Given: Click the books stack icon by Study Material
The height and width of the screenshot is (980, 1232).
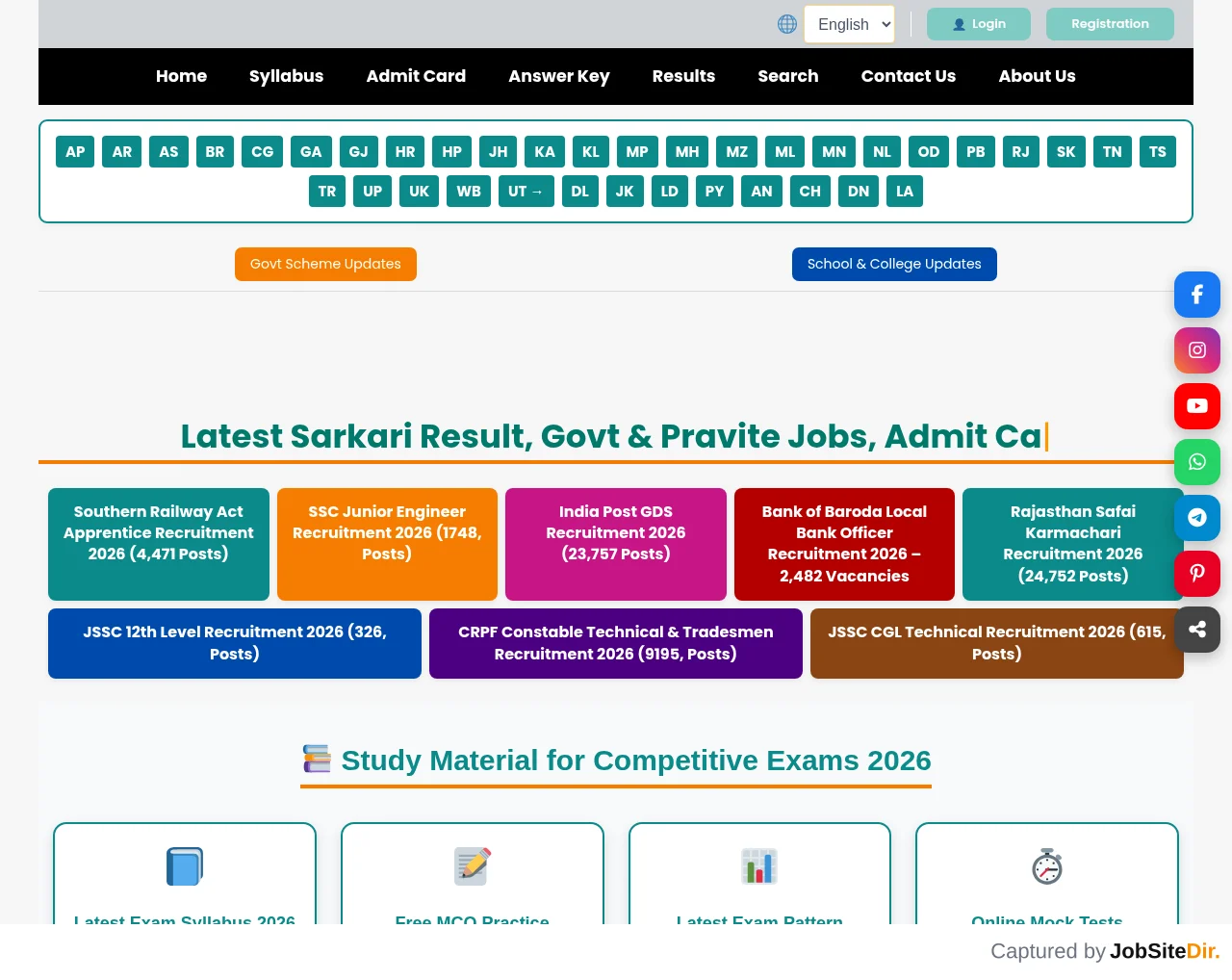Looking at the screenshot, I should click(x=317, y=759).
